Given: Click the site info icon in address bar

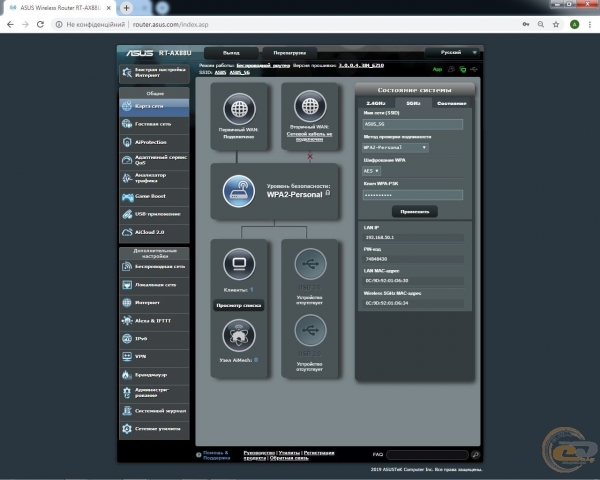Looking at the screenshot, I should (x=59, y=24).
